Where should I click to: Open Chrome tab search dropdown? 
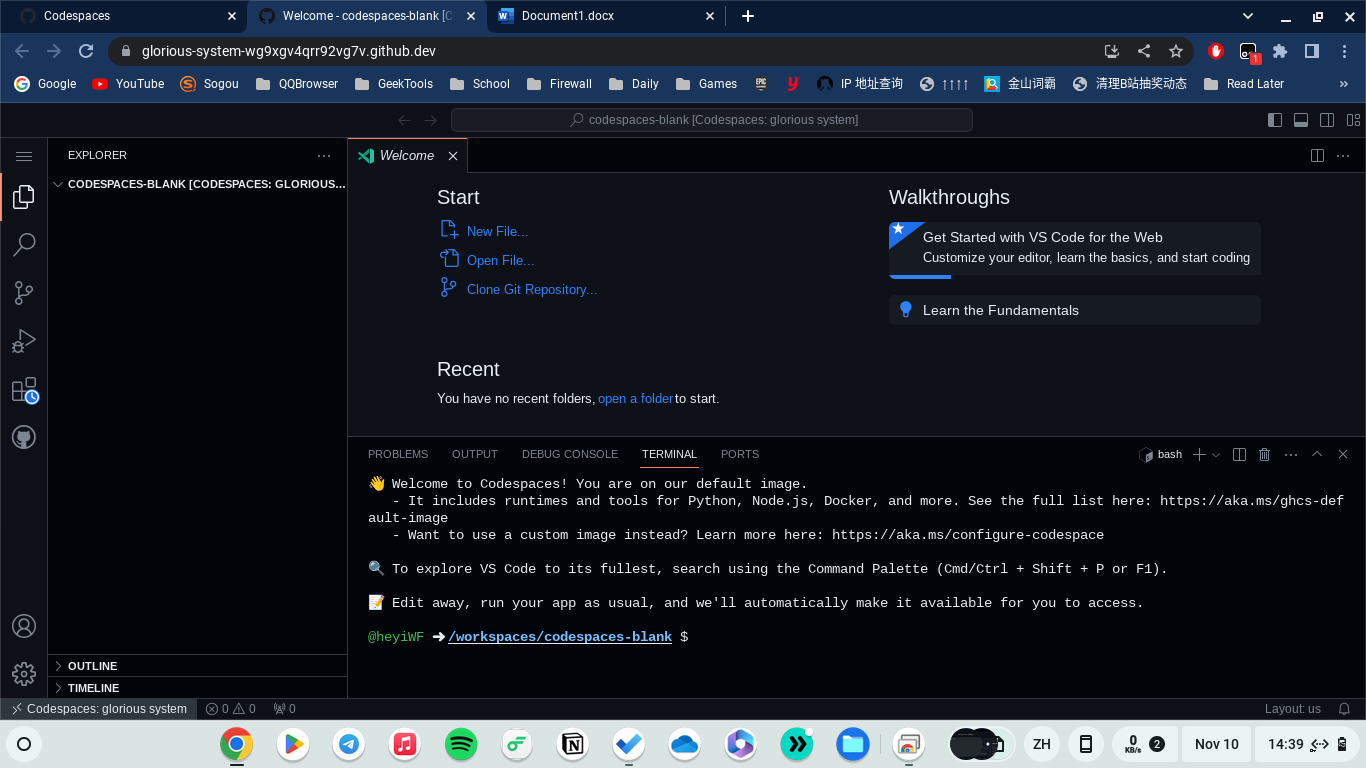tap(1248, 16)
